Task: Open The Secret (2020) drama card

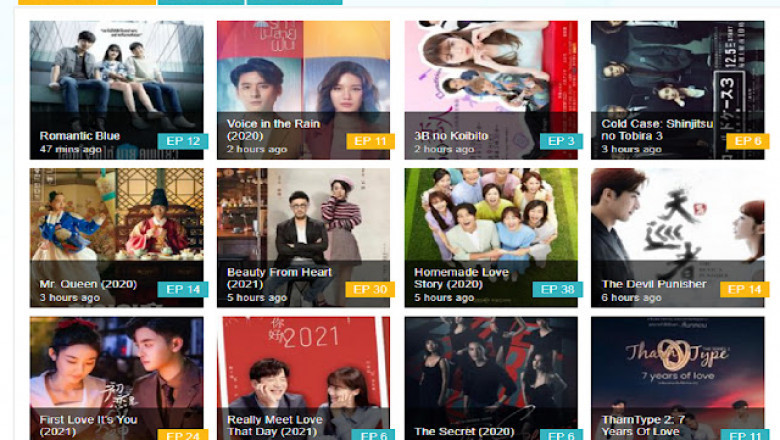Action: pyautogui.click(x=491, y=378)
